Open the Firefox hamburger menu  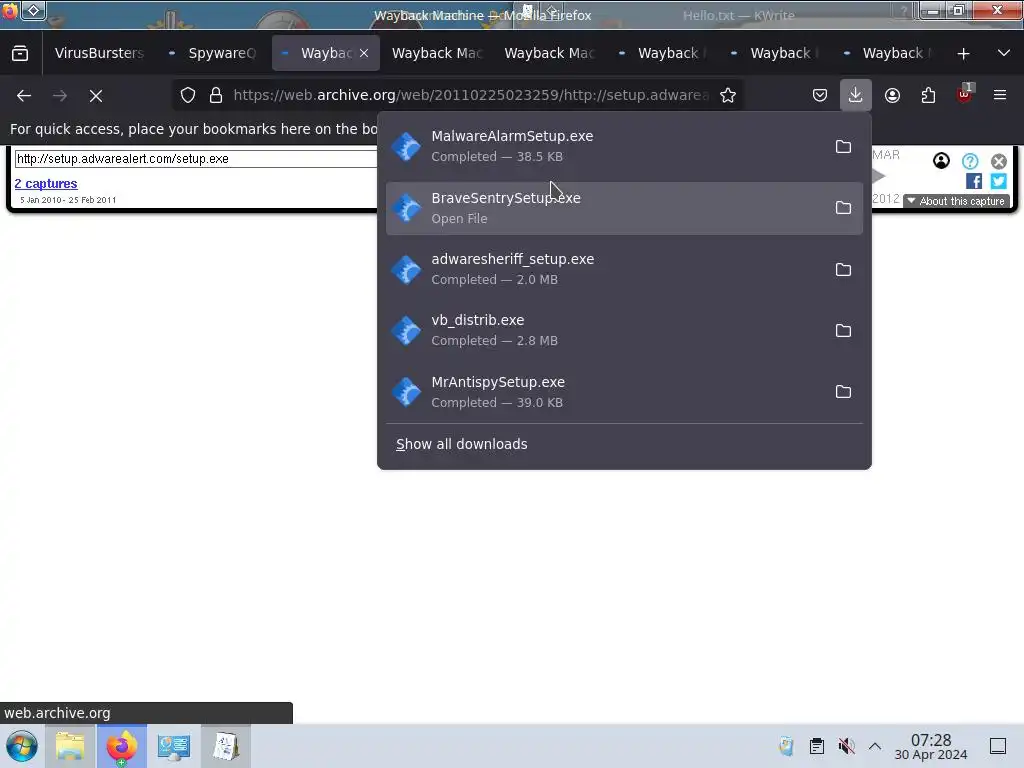pos(1000,95)
